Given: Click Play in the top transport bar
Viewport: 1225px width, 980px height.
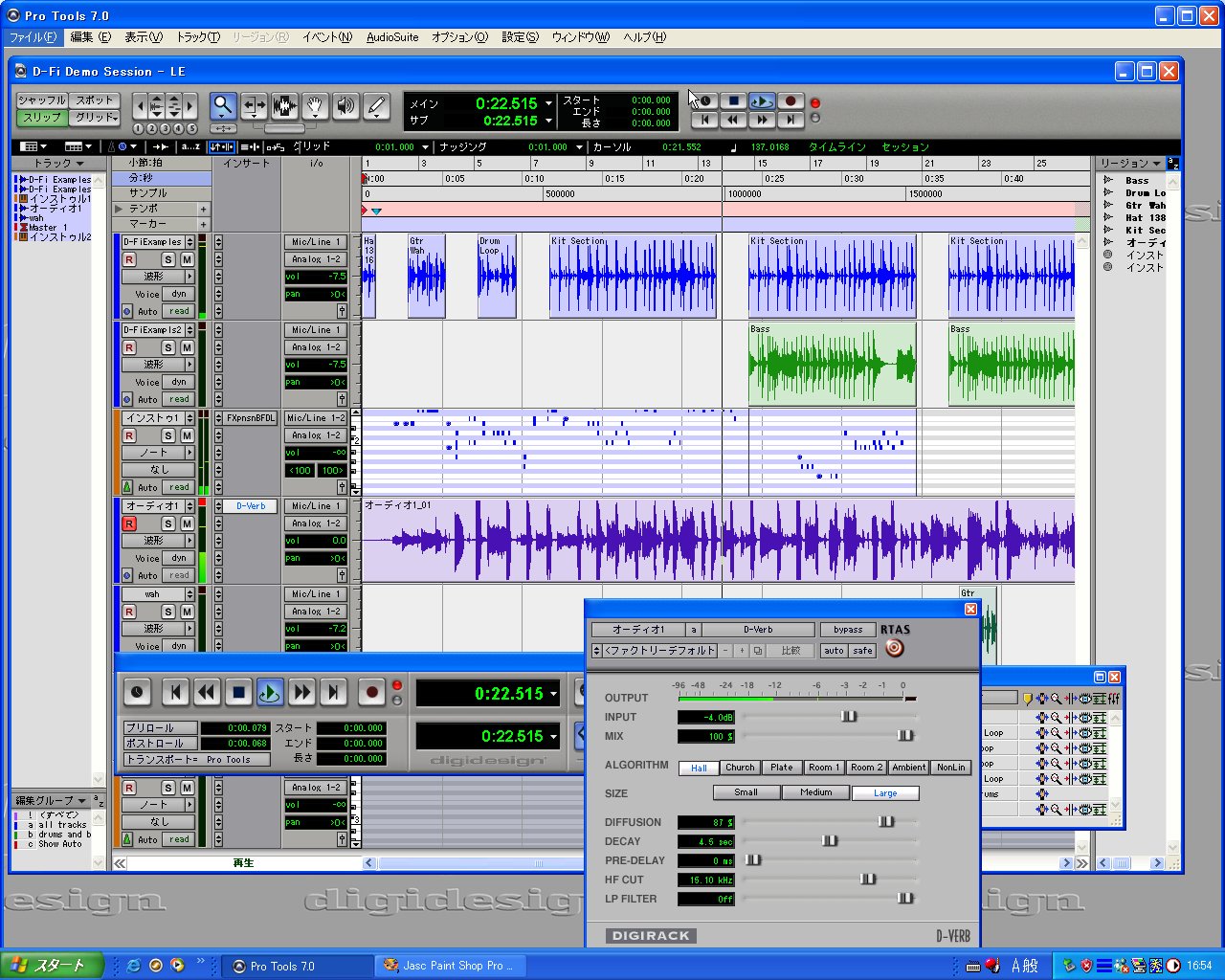Looking at the screenshot, I should pos(762,100).
